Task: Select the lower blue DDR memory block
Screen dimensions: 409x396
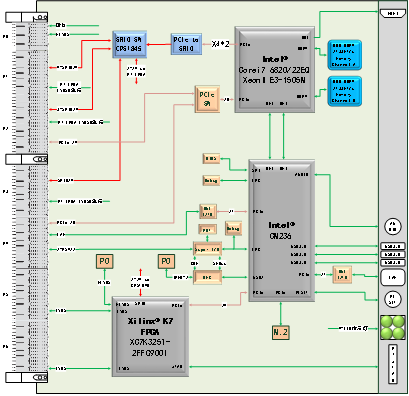Action: coord(344,91)
